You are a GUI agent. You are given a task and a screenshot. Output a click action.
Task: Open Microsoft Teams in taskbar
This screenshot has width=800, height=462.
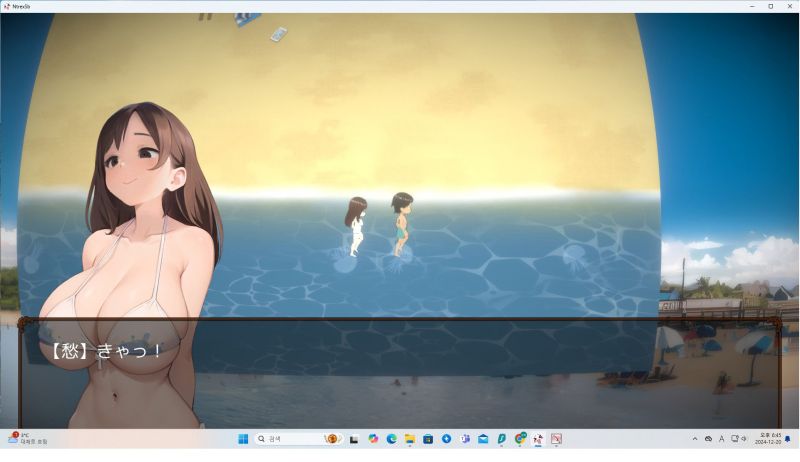coord(465,439)
